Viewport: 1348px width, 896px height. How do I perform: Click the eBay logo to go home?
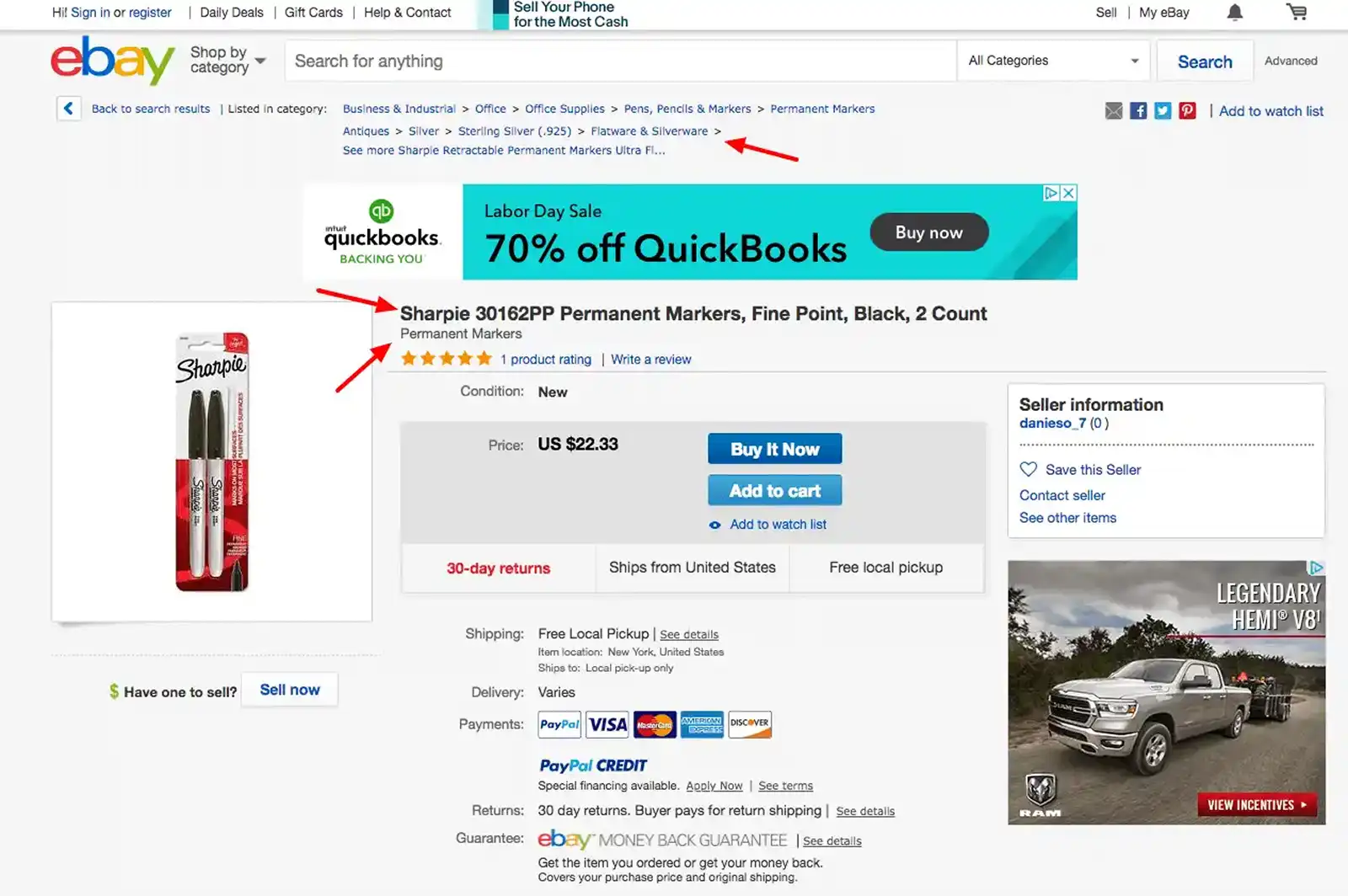(x=111, y=60)
